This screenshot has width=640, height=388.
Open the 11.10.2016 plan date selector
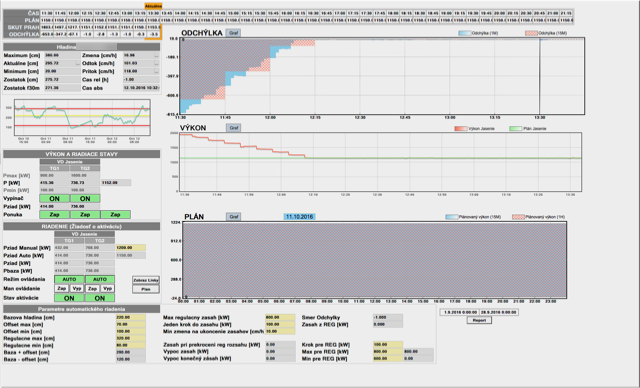tap(300, 217)
